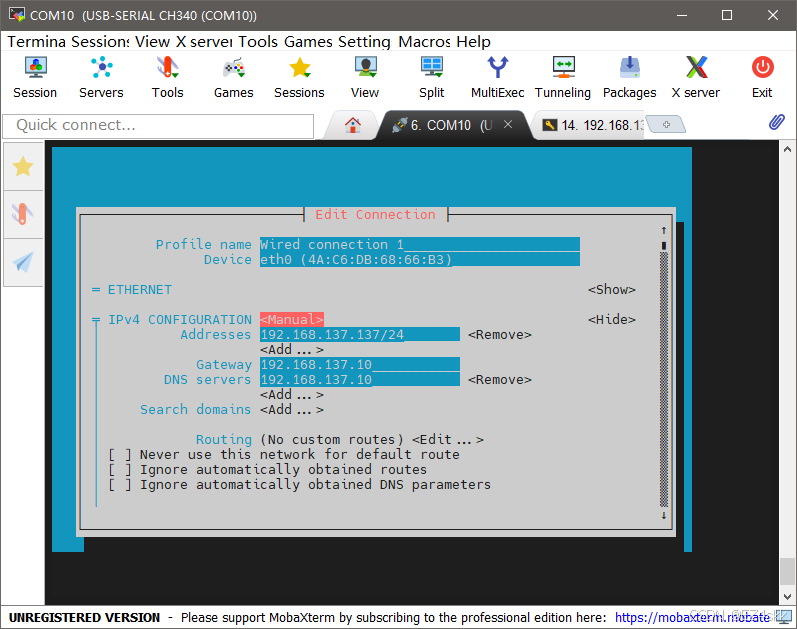Edit the DNS servers 192.168.137.10 field
This screenshot has height=629, width=797.
click(x=360, y=380)
